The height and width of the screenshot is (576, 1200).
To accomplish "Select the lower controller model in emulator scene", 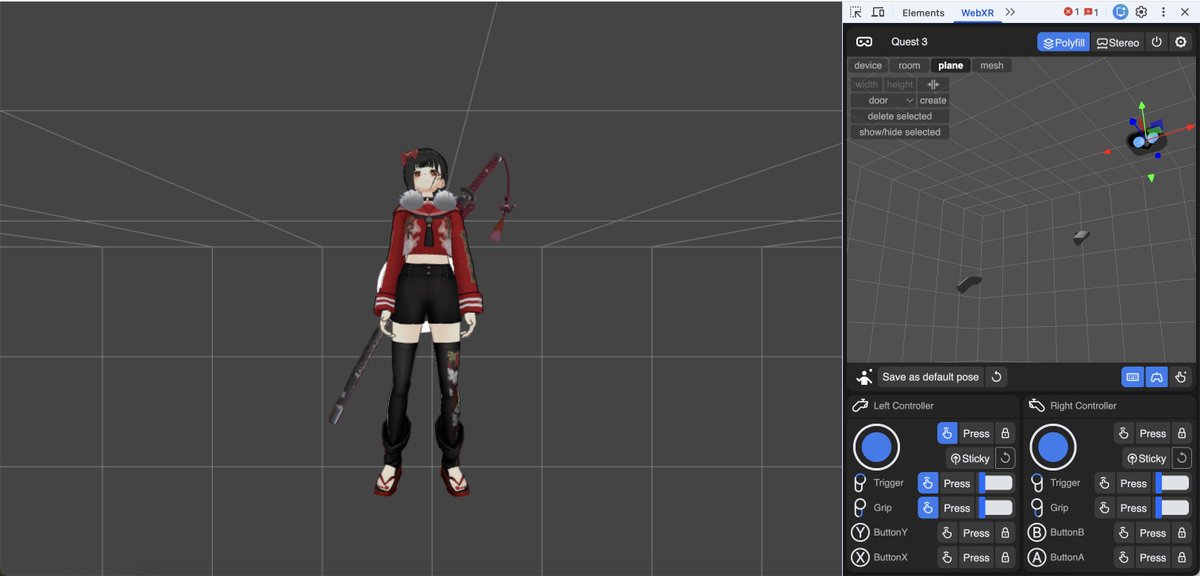I will click(968, 284).
